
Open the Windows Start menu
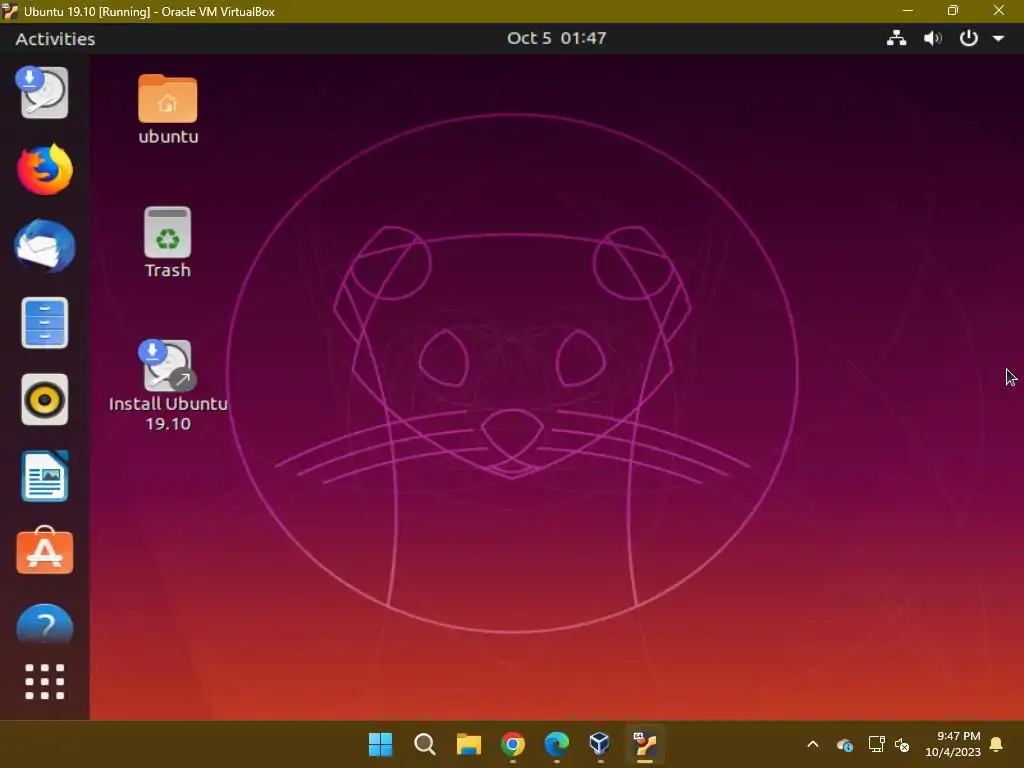(x=381, y=744)
